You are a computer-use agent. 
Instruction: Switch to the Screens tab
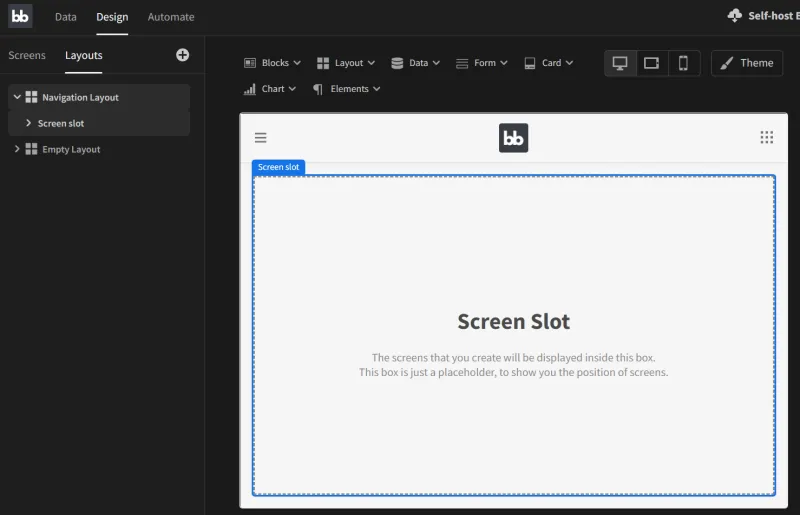point(27,55)
